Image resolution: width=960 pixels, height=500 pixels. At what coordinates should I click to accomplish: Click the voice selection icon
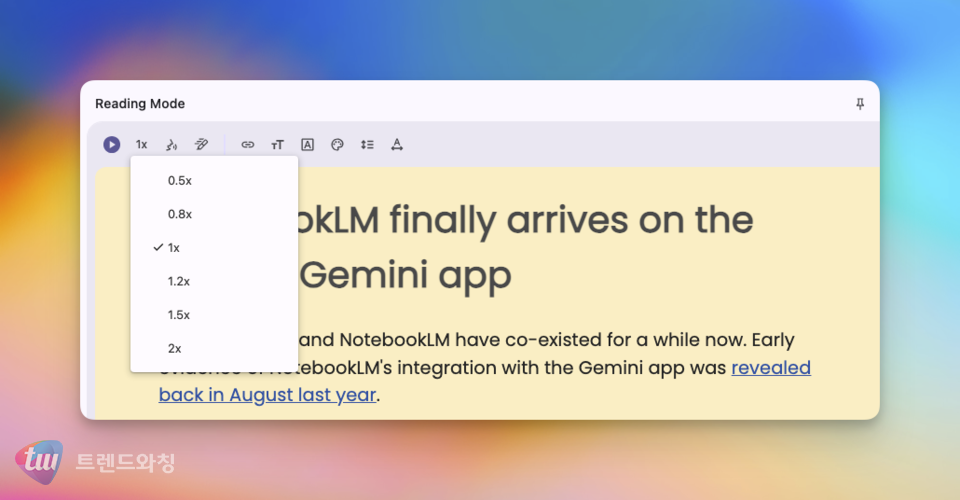(171, 145)
